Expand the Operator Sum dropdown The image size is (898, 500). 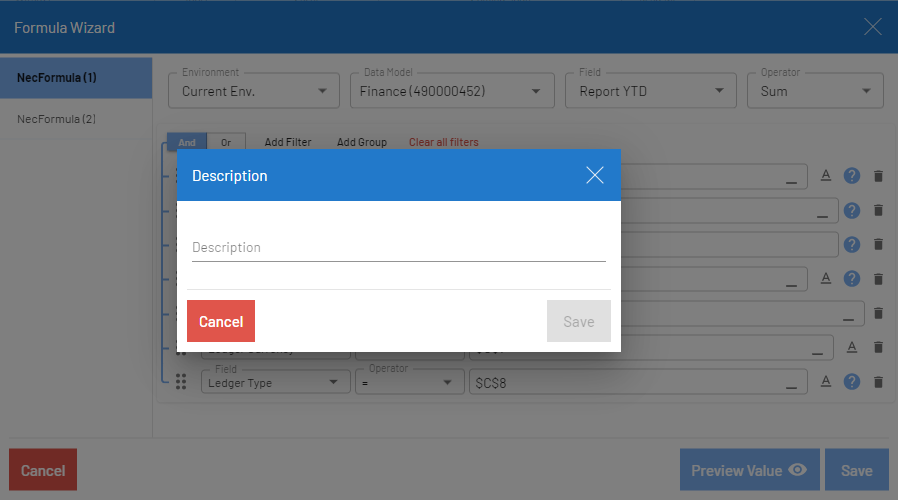[x=814, y=91]
